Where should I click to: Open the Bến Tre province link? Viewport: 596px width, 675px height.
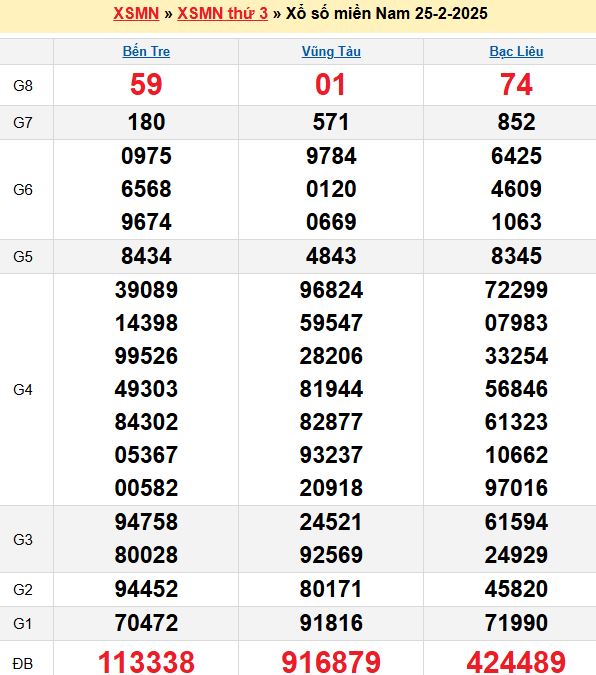pos(146,51)
